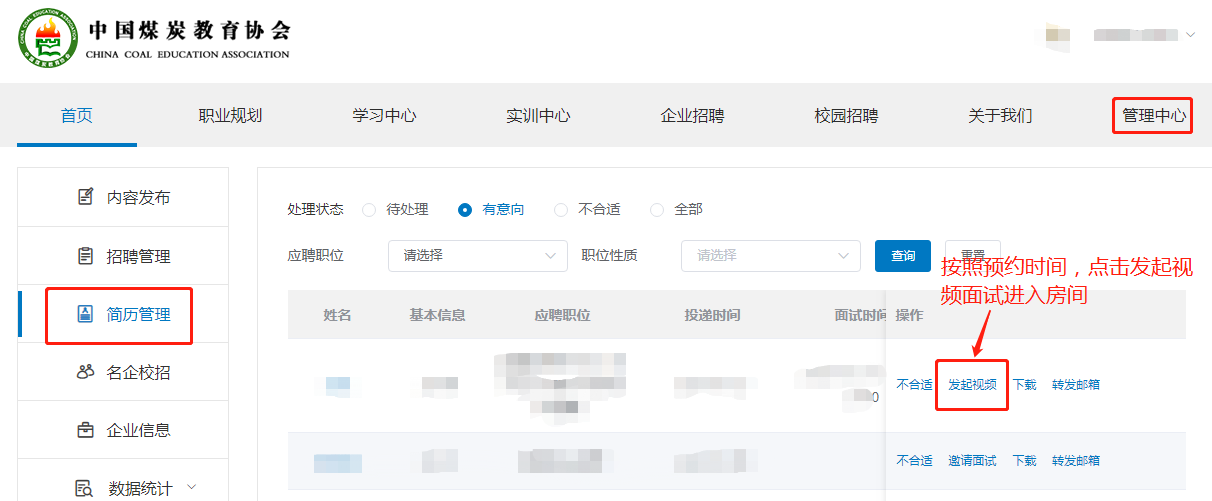The height and width of the screenshot is (501, 1212).
Task: Click the 企业信息 briefcase icon
Action: click(86, 430)
